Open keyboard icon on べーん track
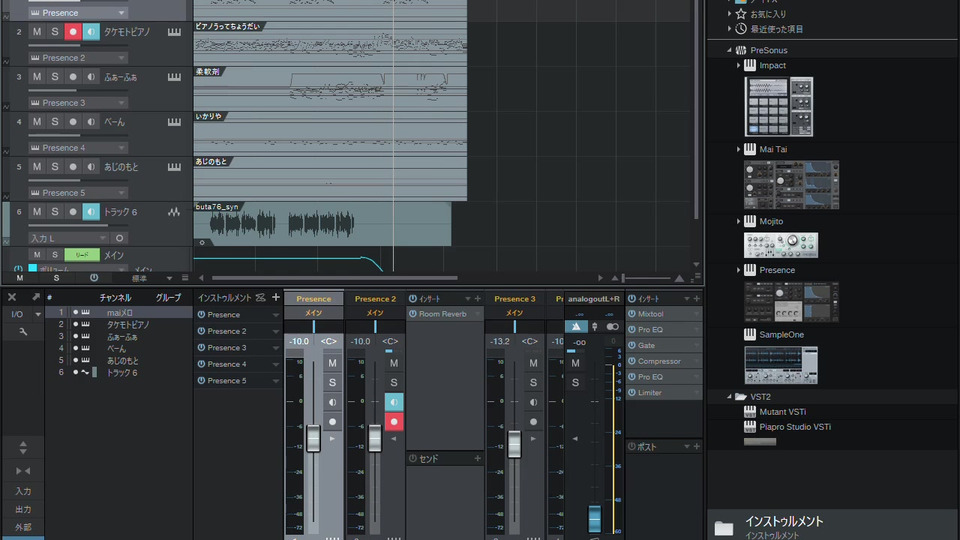The image size is (960, 540). [174, 122]
